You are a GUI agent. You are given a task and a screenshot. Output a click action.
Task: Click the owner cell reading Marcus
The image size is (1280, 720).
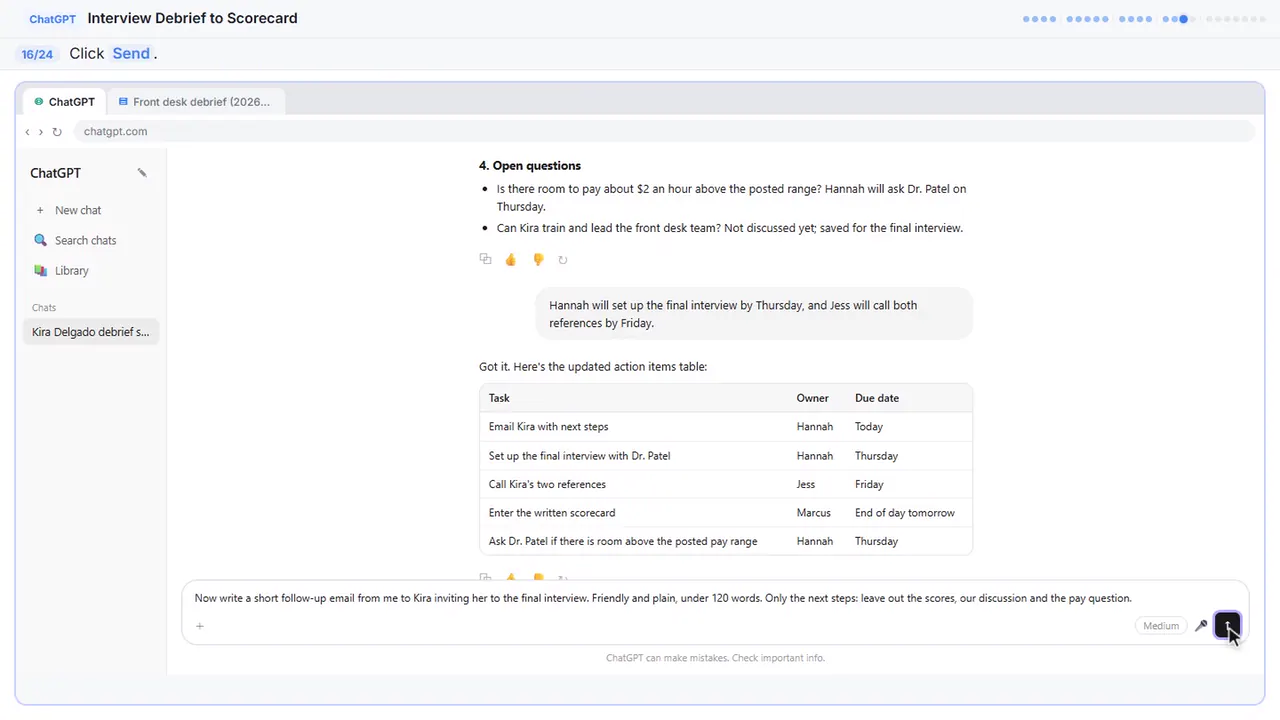tap(814, 513)
